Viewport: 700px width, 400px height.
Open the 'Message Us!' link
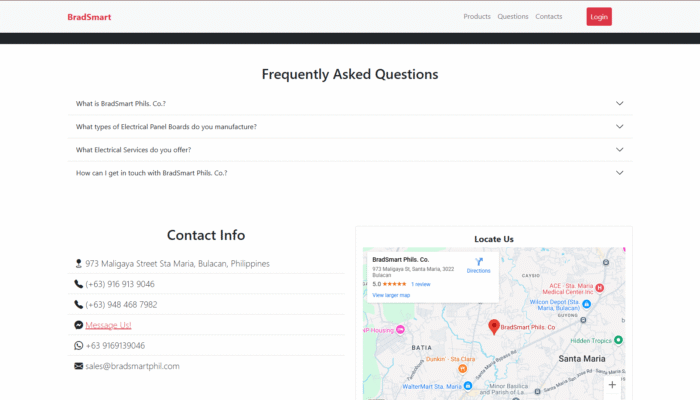(x=108, y=325)
